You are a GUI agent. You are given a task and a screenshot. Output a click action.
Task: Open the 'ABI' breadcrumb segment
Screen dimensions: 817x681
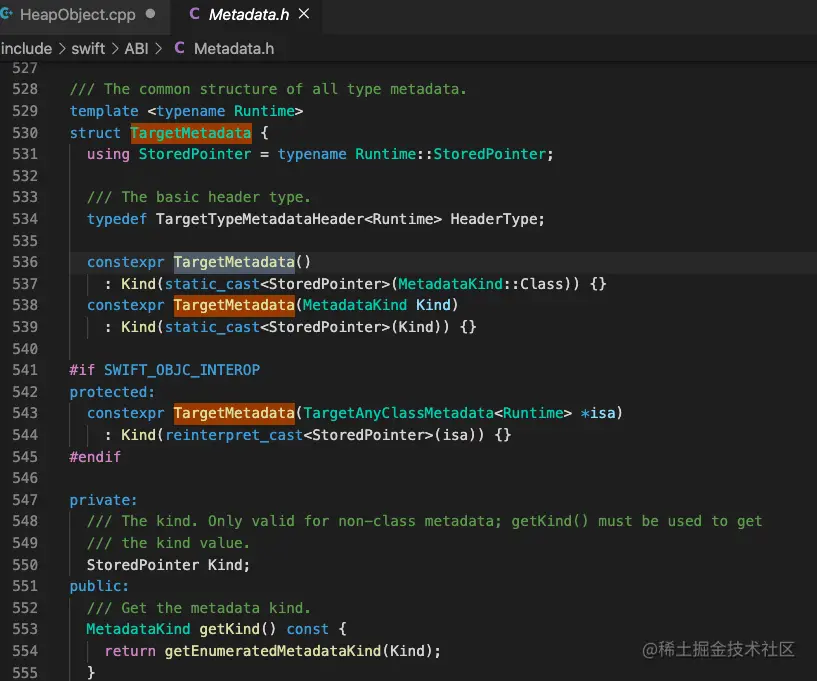(137, 48)
